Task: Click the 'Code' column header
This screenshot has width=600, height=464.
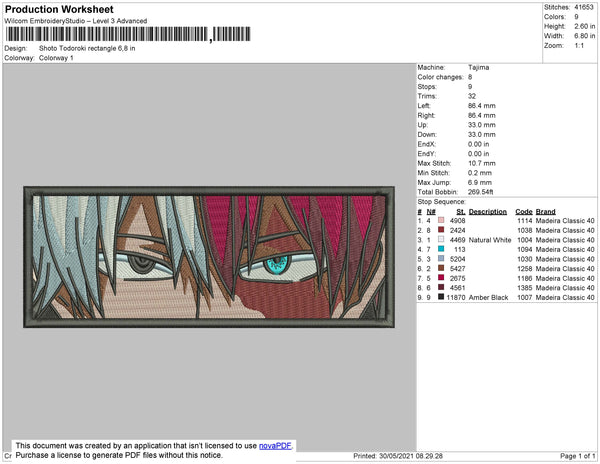Action: pyautogui.click(x=524, y=212)
